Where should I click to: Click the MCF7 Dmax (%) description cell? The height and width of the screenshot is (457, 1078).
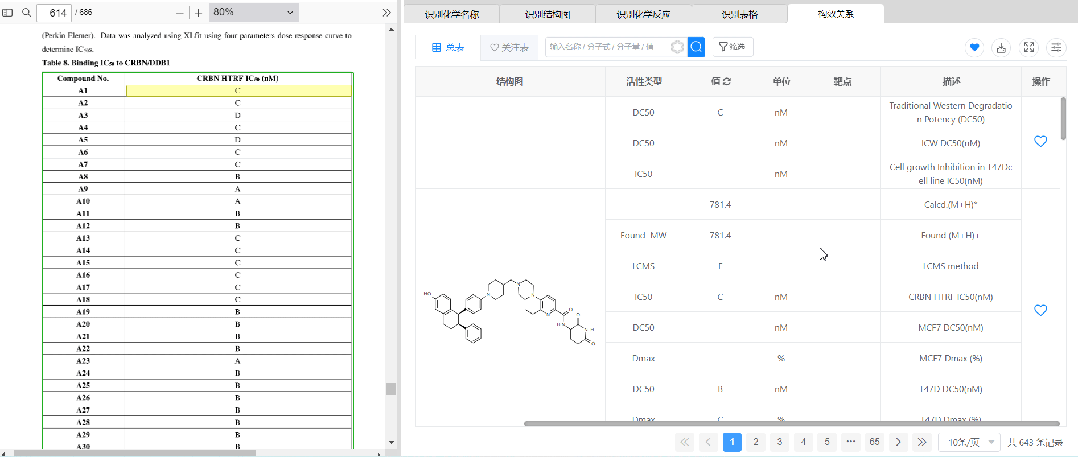pyautogui.click(x=951, y=358)
